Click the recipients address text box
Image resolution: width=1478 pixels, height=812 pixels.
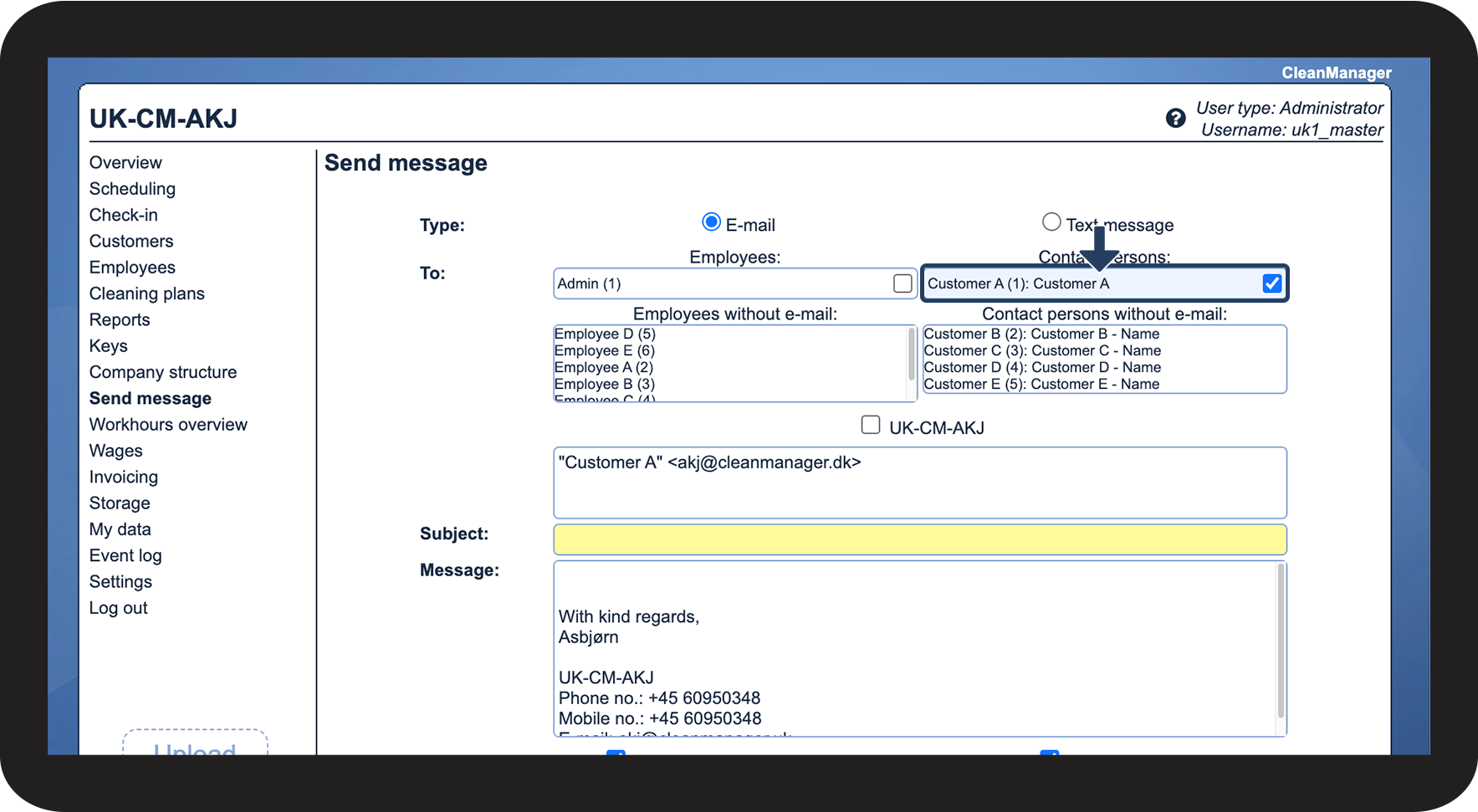pos(920,483)
